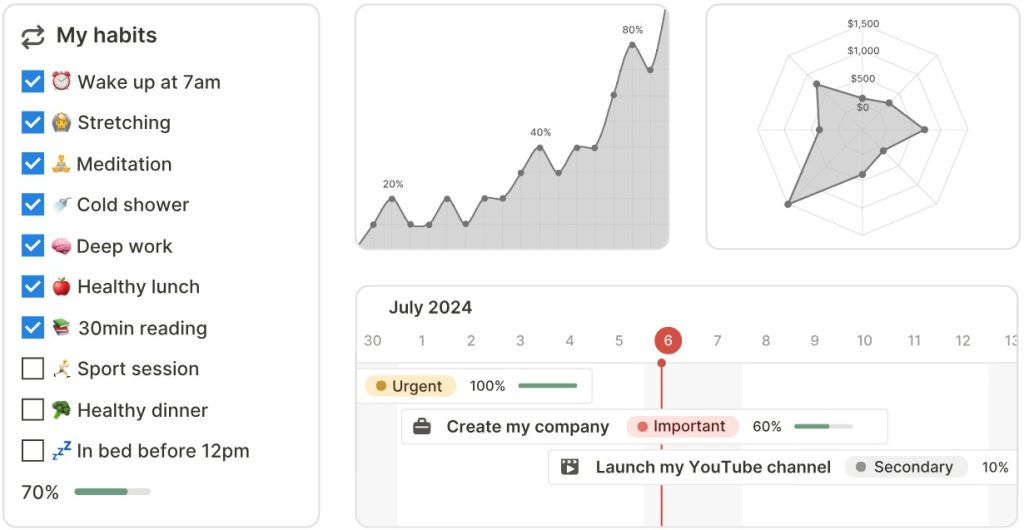Image resolution: width=1024 pixels, height=530 pixels.
Task: Click the July 2024 timeline header
Action: coord(430,308)
